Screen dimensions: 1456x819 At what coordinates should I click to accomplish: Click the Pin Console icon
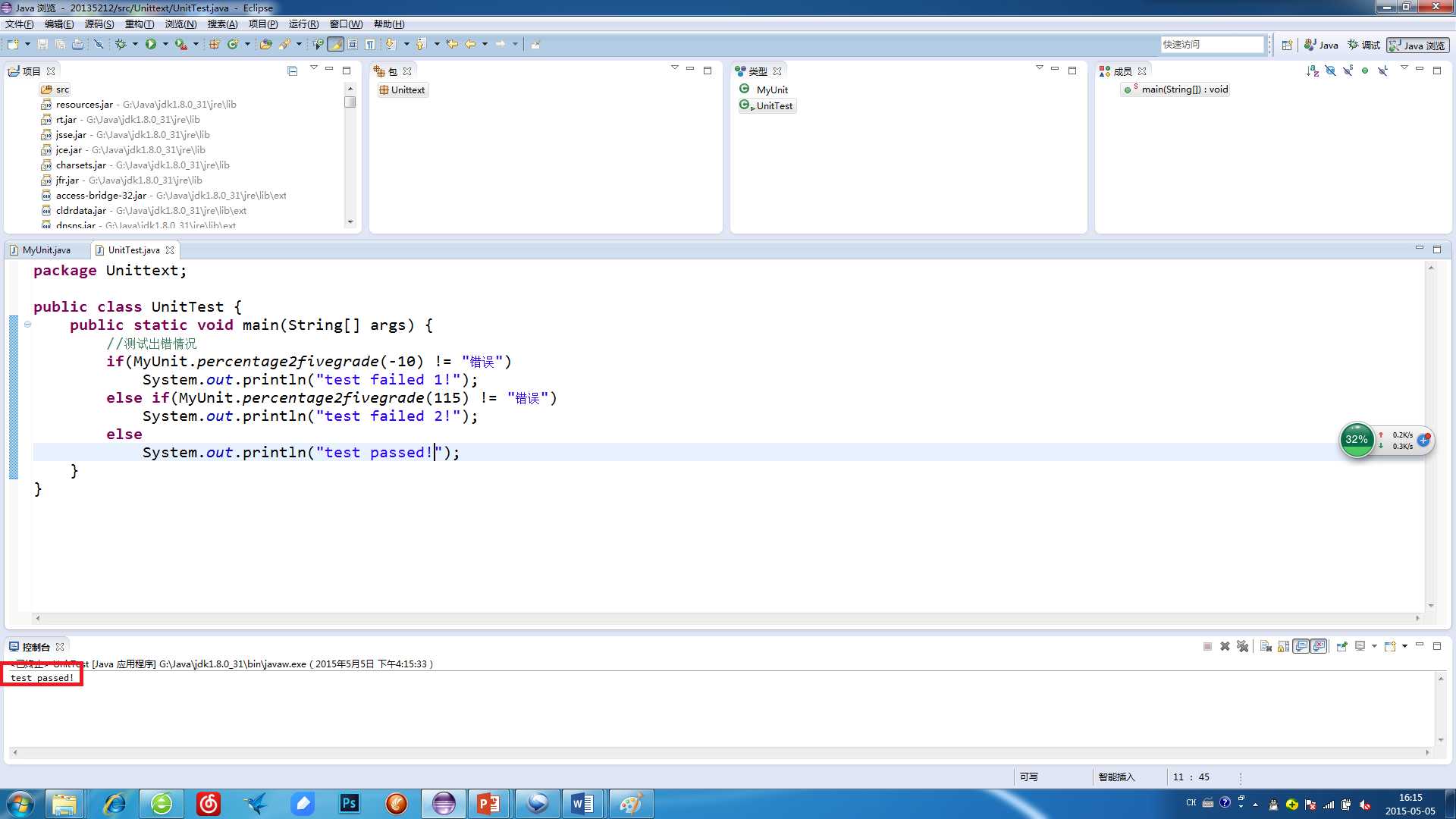(x=1341, y=646)
